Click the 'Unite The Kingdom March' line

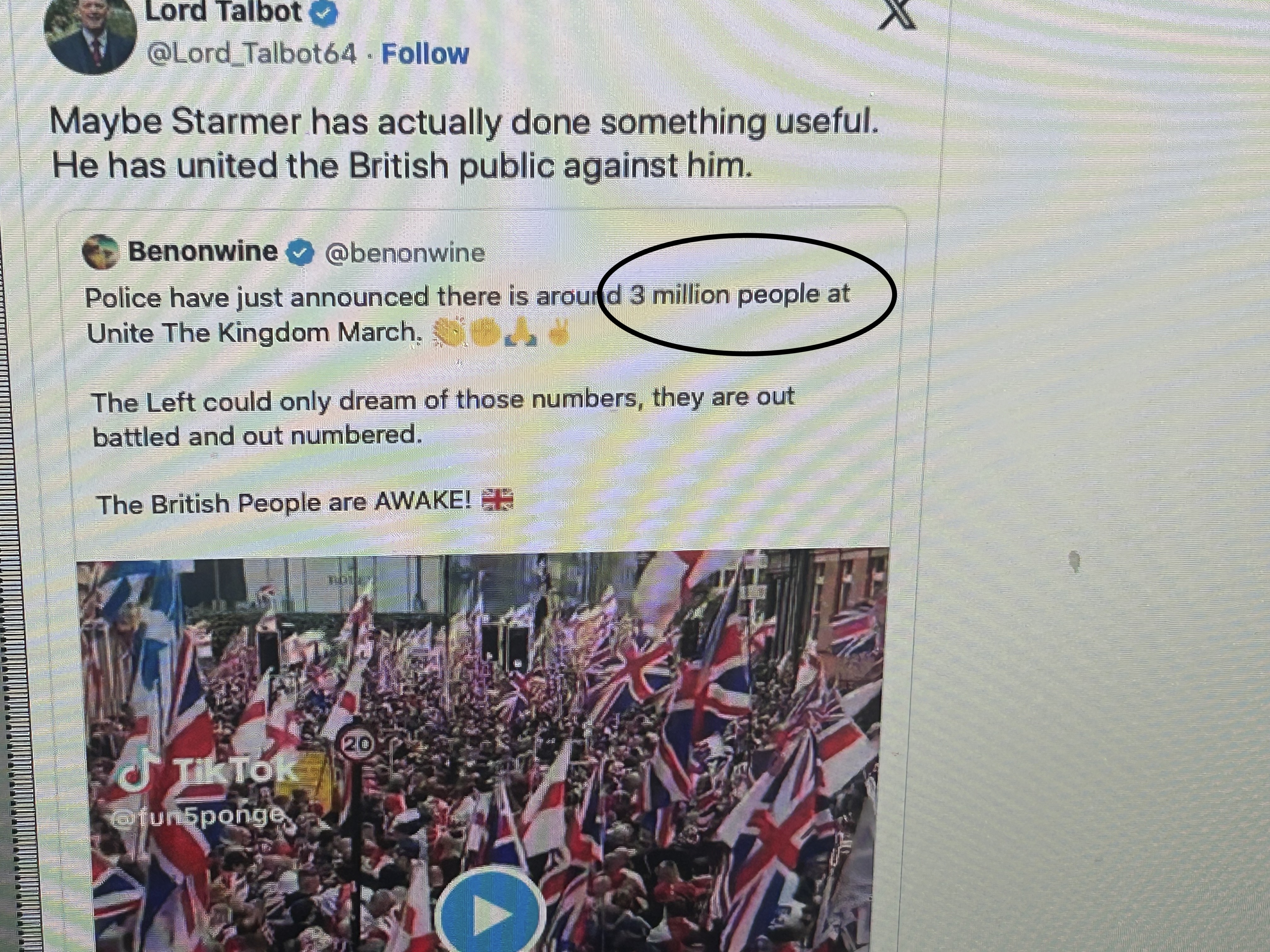click(253, 332)
